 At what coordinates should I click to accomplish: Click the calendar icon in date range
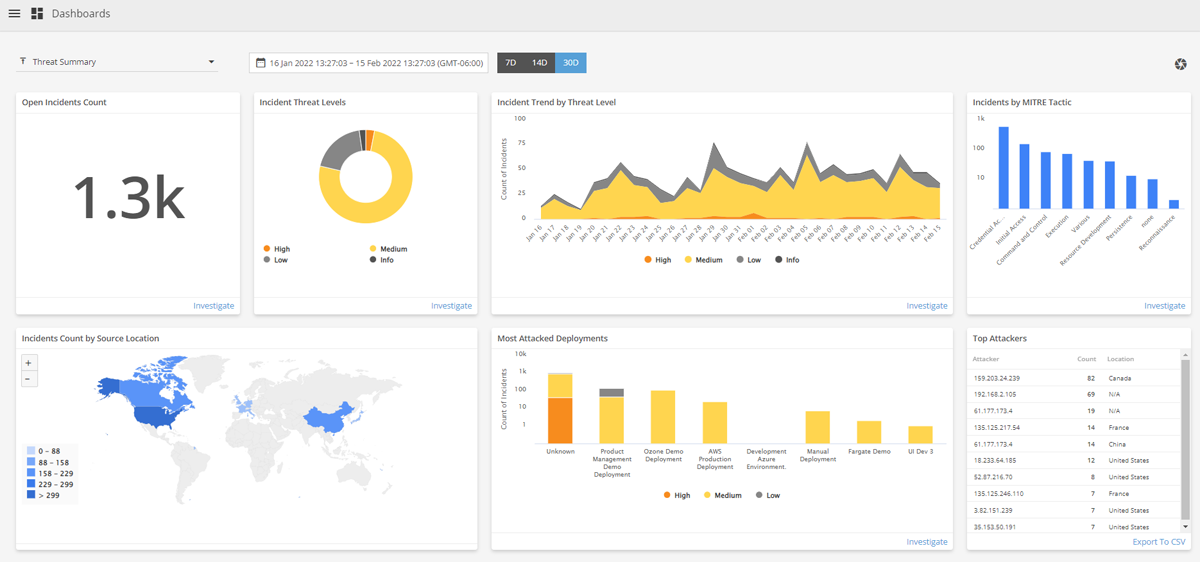point(261,63)
